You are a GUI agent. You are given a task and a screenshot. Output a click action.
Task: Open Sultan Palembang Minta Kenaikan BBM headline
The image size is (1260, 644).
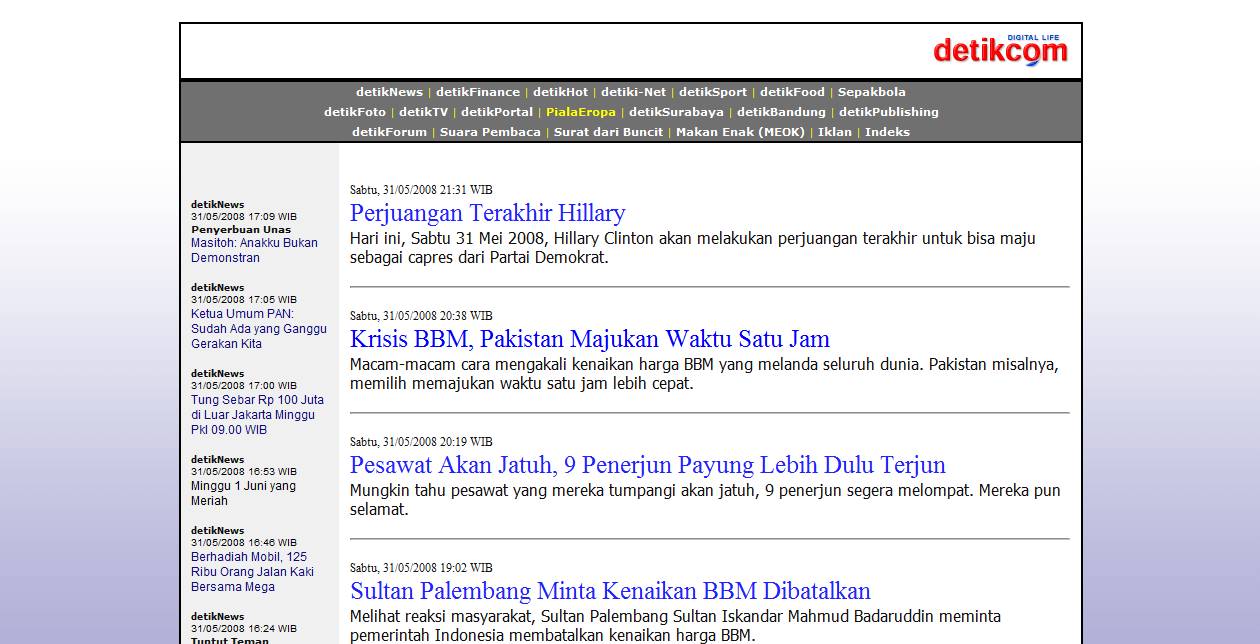[x=610, y=591]
